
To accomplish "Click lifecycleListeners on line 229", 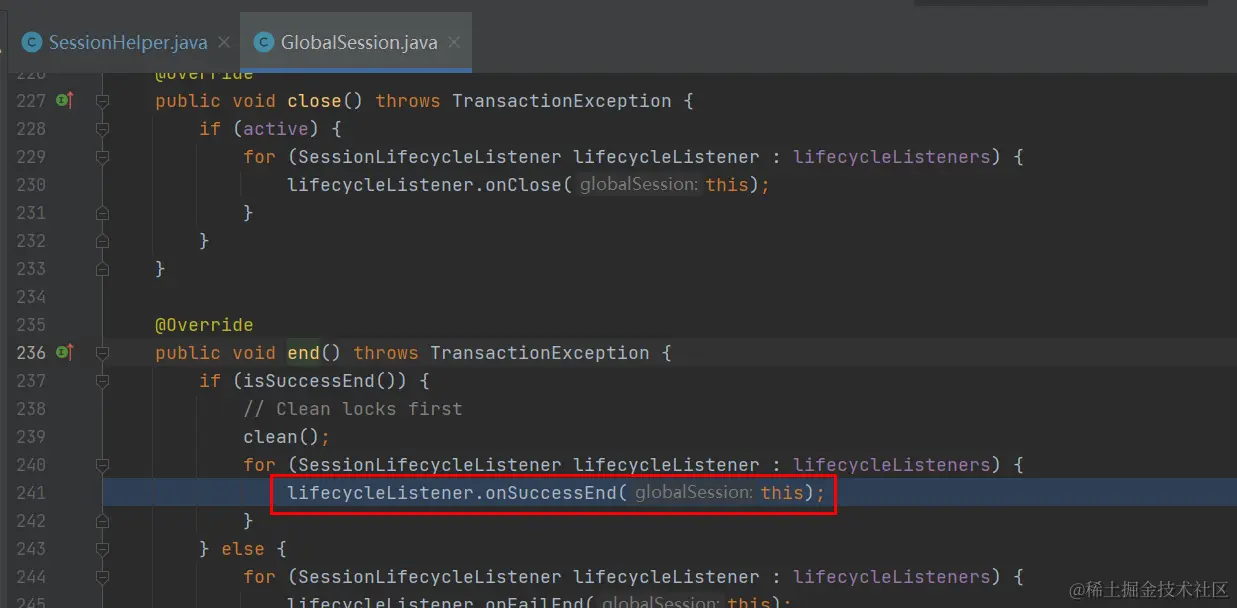I will click(x=892, y=157).
